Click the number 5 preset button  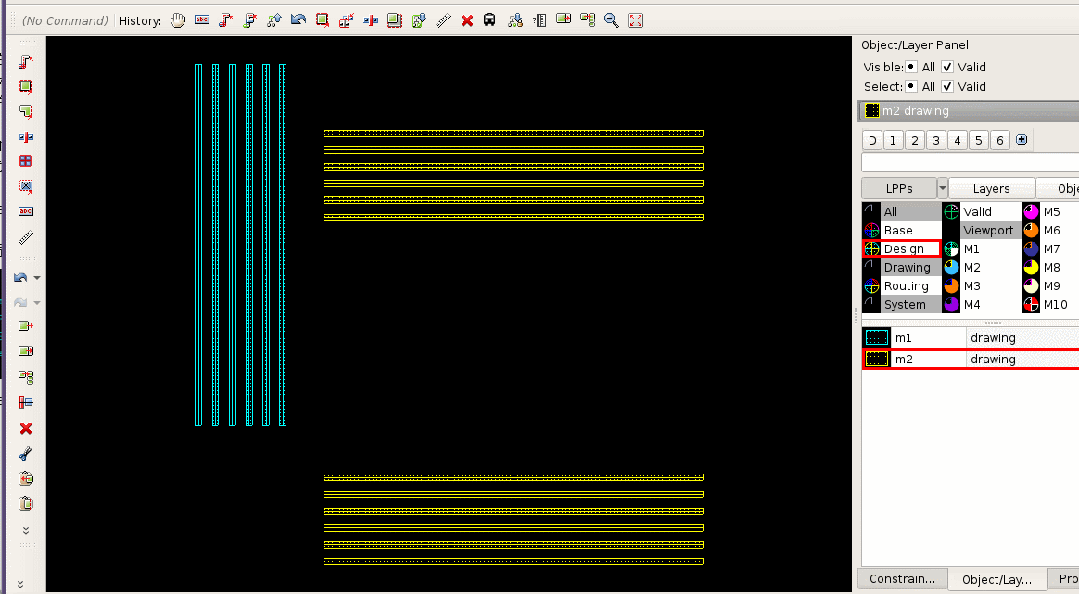pyautogui.click(x=979, y=140)
